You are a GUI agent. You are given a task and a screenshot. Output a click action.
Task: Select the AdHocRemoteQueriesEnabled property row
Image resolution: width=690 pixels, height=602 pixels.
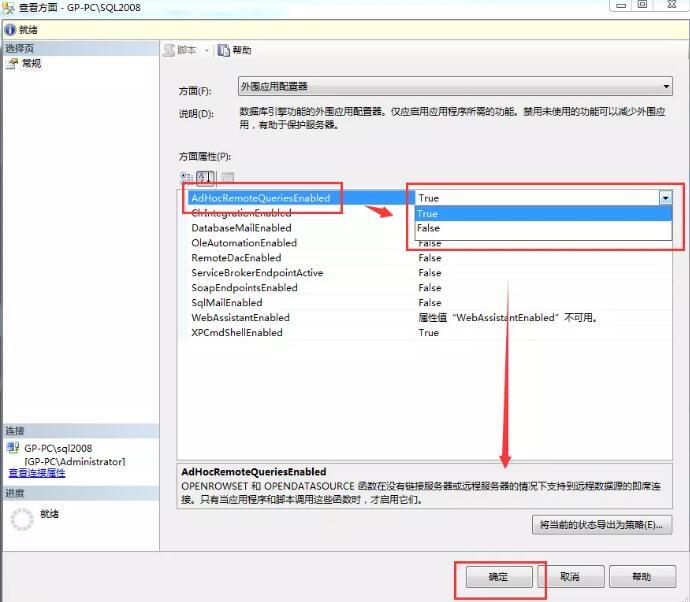(x=261, y=198)
